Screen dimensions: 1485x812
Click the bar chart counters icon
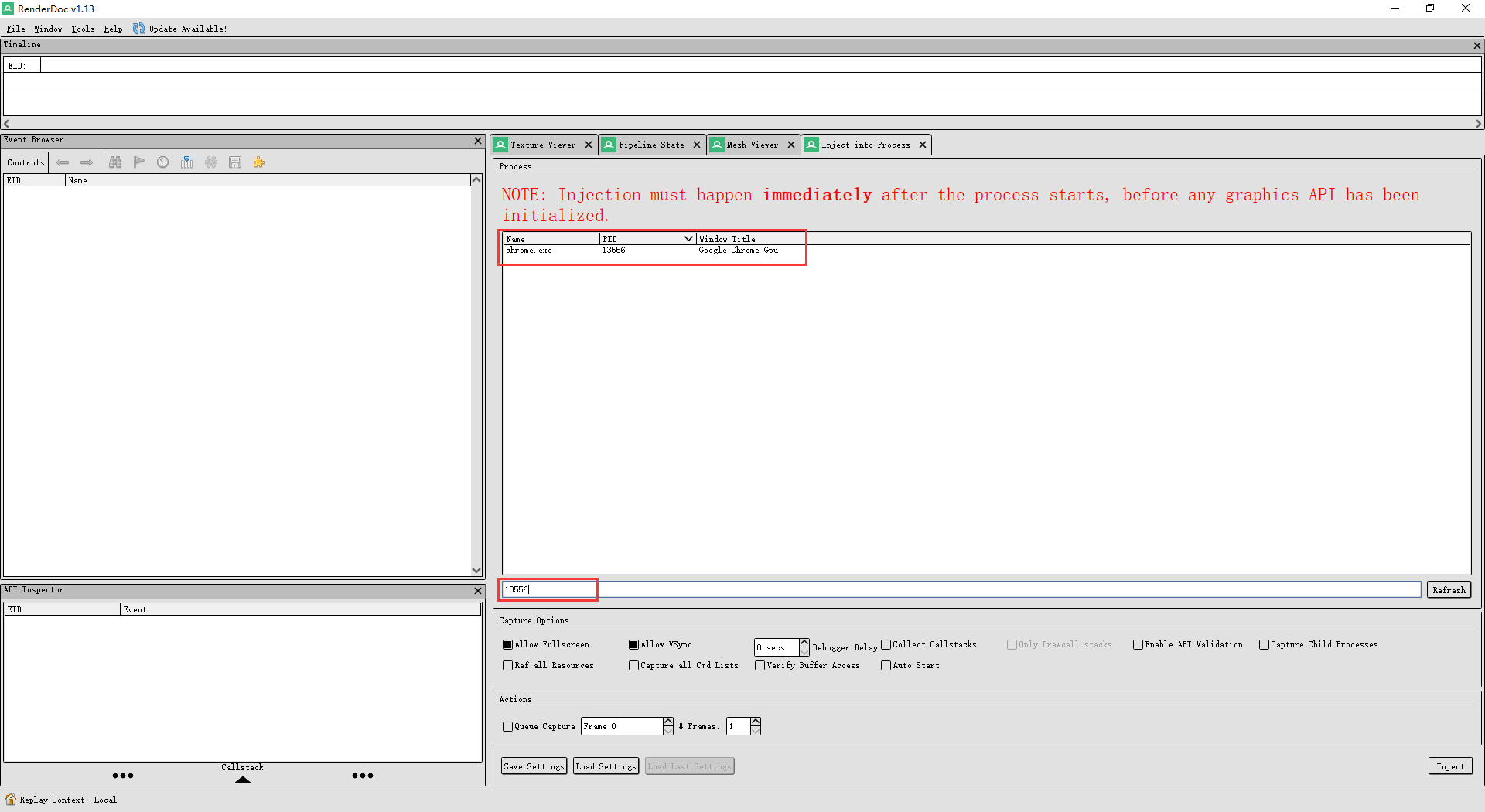[187, 162]
